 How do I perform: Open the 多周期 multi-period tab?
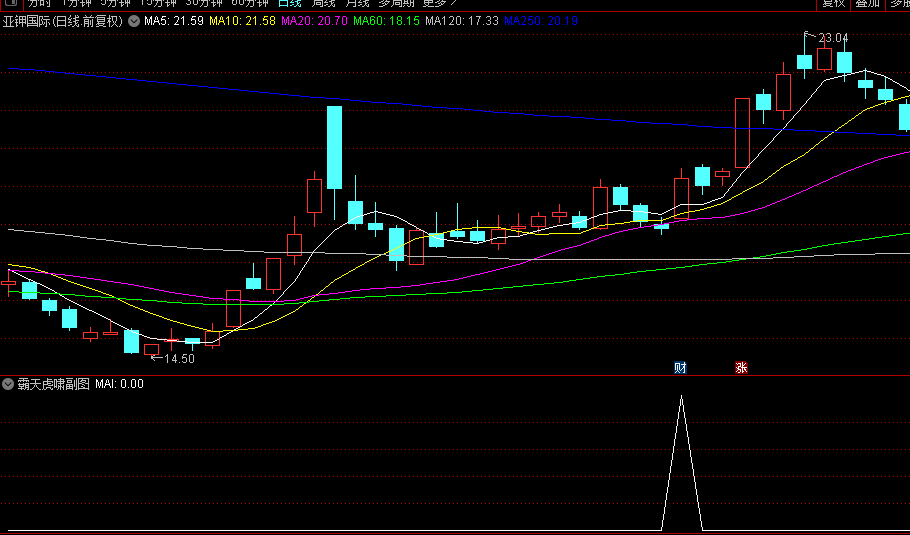tap(396, 3)
